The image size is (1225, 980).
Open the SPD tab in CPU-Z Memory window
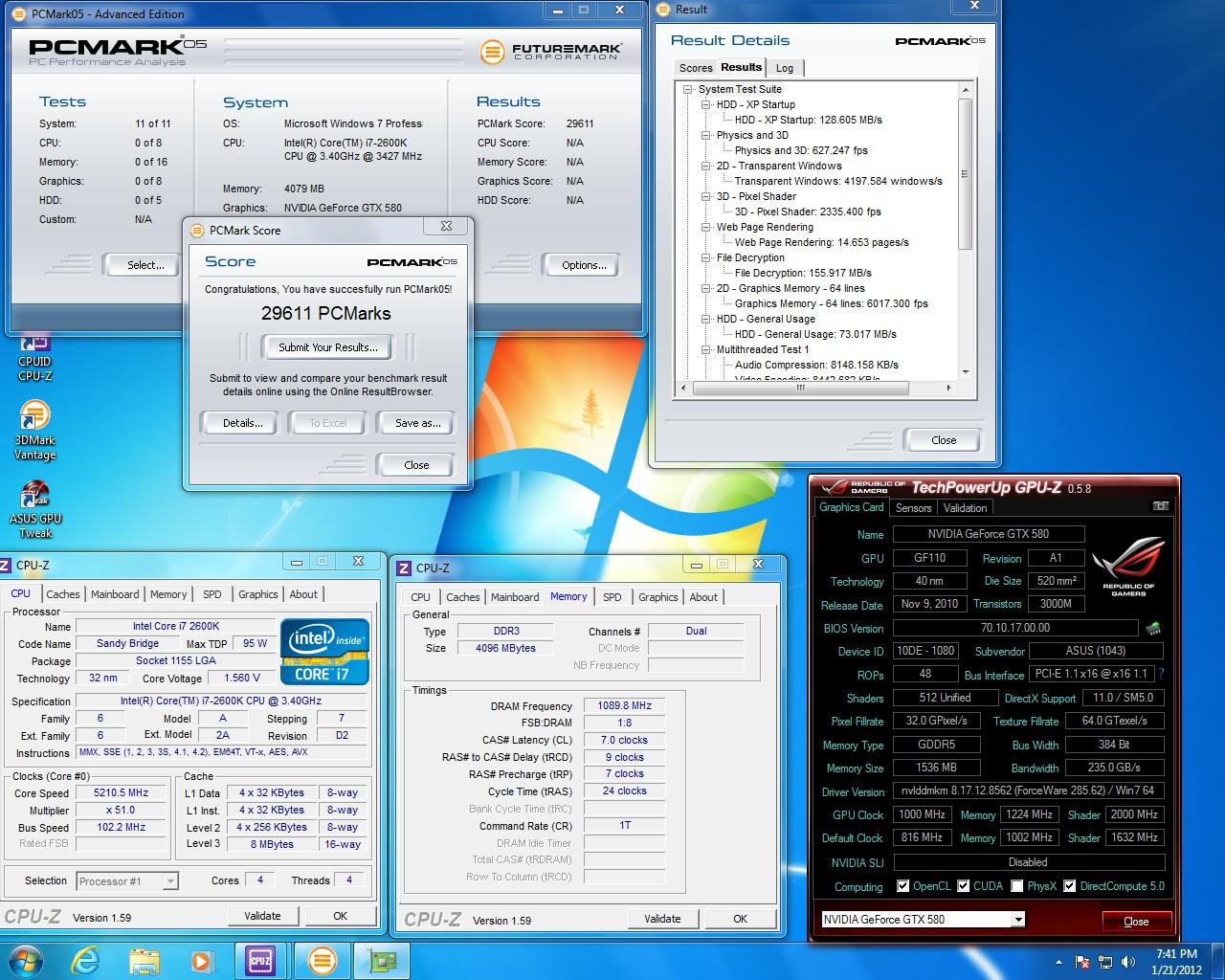tap(612, 597)
